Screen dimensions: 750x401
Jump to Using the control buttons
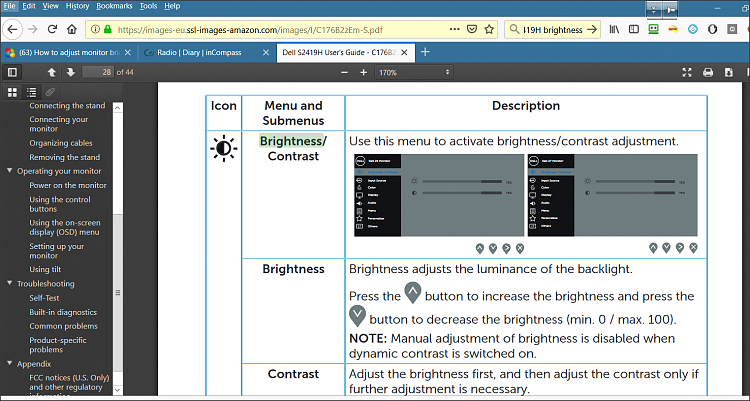tap(60, 204)
